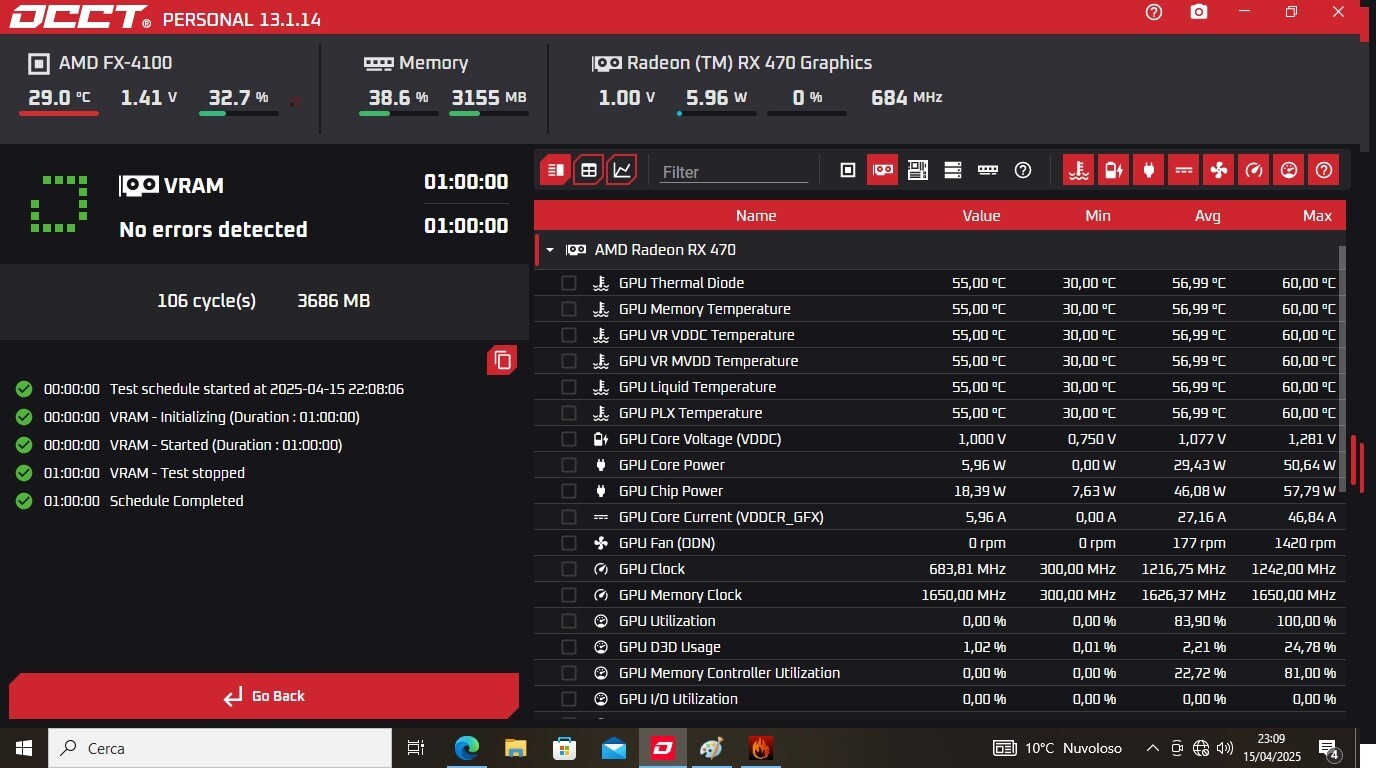The height and width of the screenshot is (768, 1376).
Task: Click the CPU usage 32.7 % progress bar
Action: coord(238,113)
